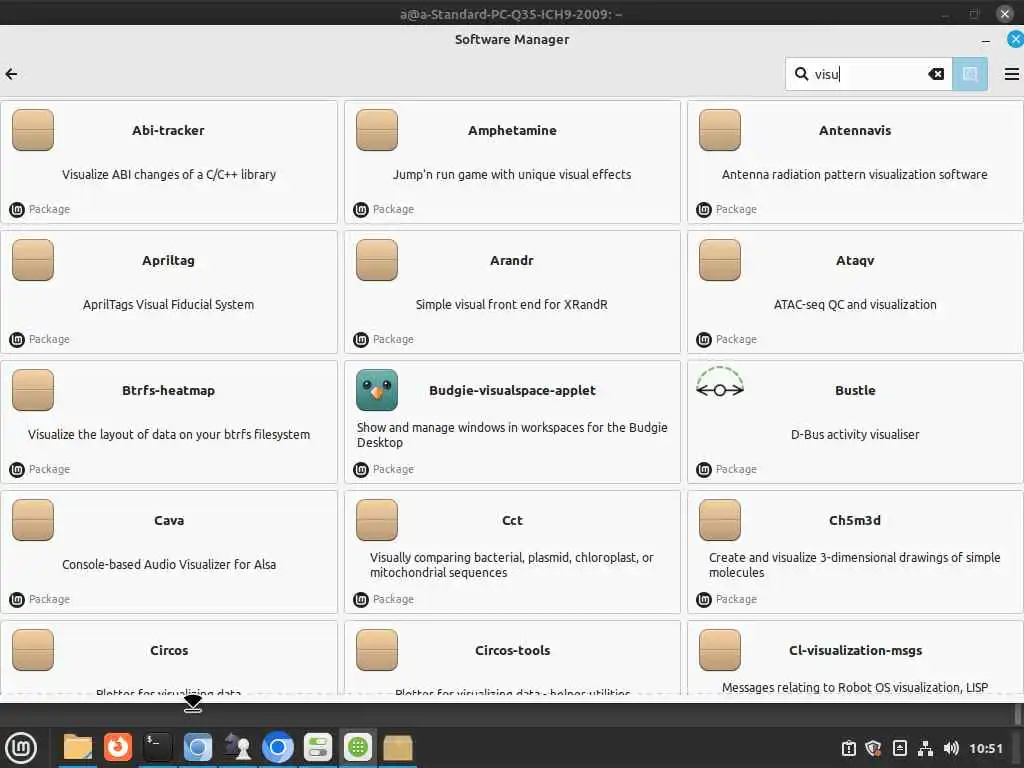Screen dimensions: 1024x768
Task: Click 'Console-based Audio Visualizer for Alsa' description
Action: (x=168, y=564)
